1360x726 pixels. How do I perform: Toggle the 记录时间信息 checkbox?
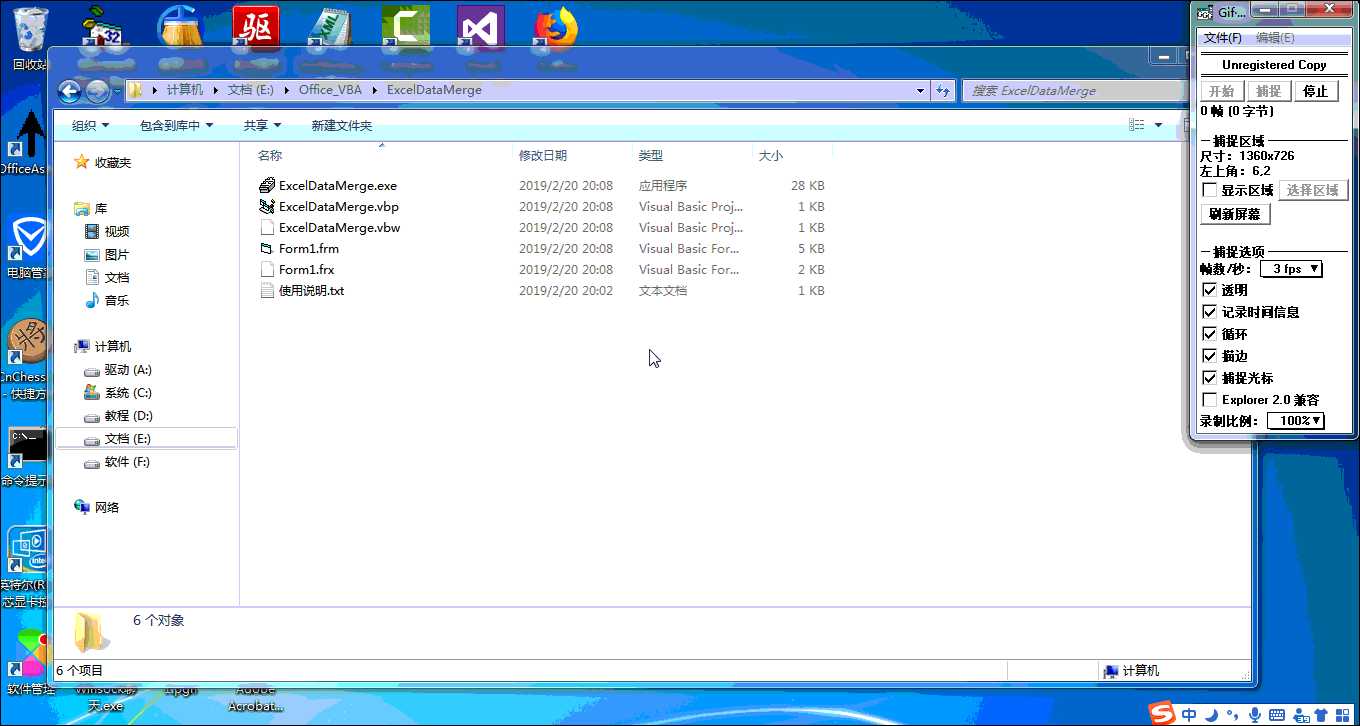pyautogui.click(x=1210, y=312)
